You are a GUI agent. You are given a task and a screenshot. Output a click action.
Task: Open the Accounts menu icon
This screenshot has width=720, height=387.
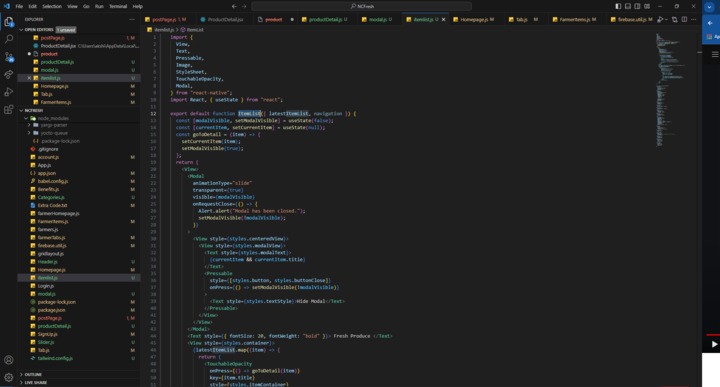pyautogui.click(x=9, y=360)
